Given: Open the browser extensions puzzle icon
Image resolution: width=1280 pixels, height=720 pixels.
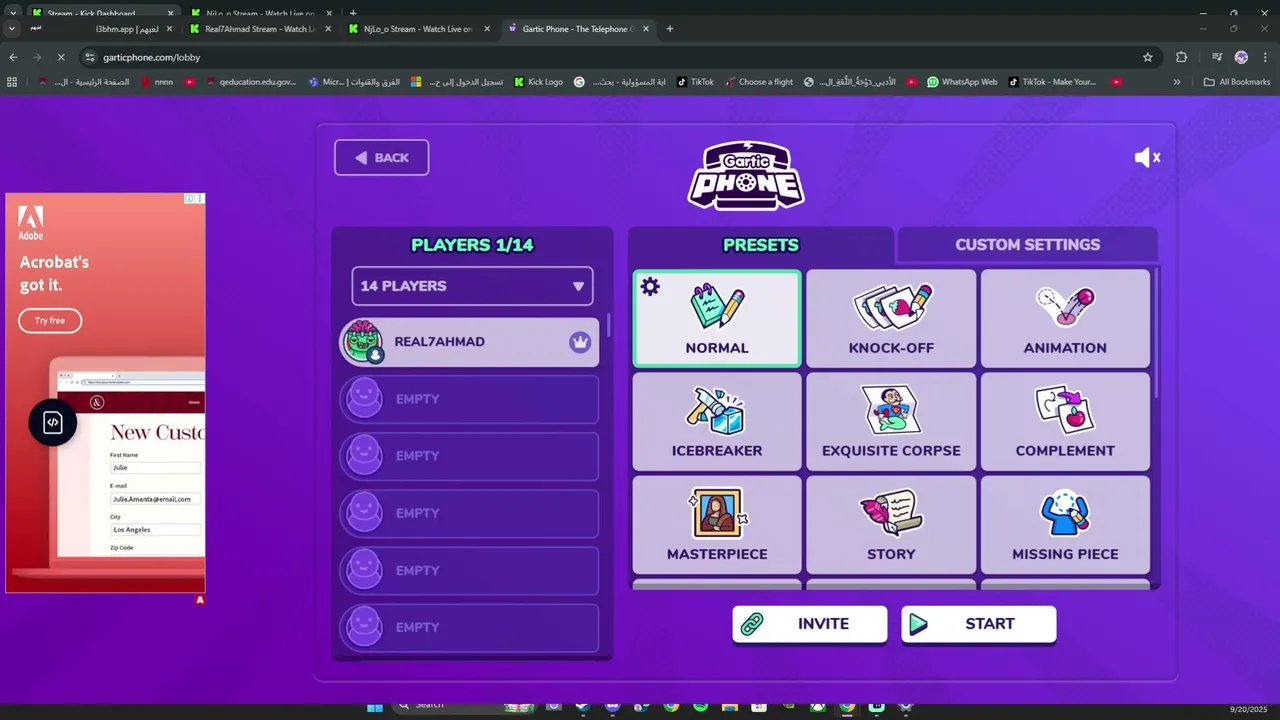Looking at the screenshot, I should pyautogui.click(x=1181, y=57).
